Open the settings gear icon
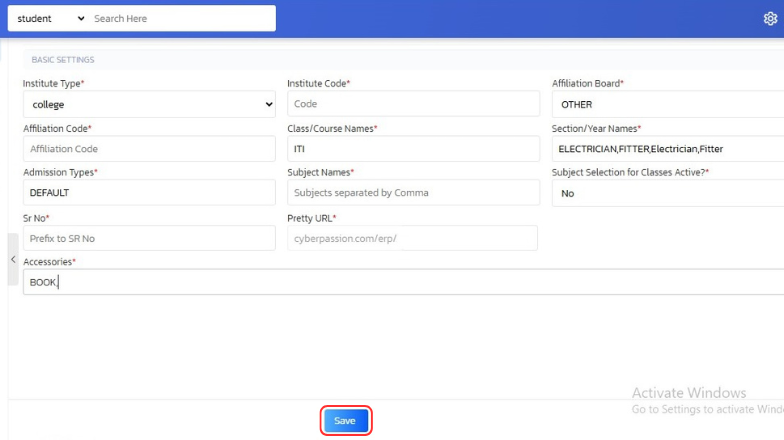 770,18
